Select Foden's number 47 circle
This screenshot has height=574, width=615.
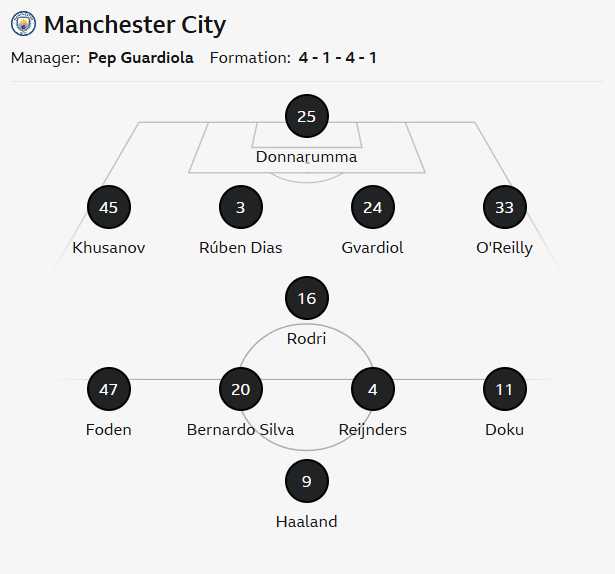[x=109, y=389]
